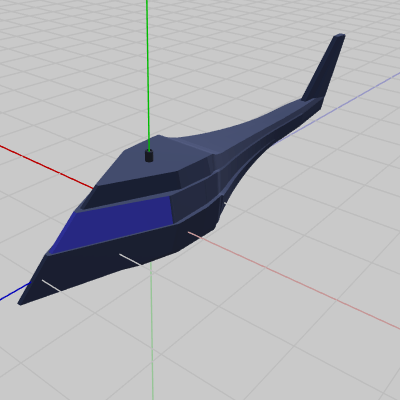Click the solid blue axis line
Viewport: 400px width, 400px height.
(15, 291)
